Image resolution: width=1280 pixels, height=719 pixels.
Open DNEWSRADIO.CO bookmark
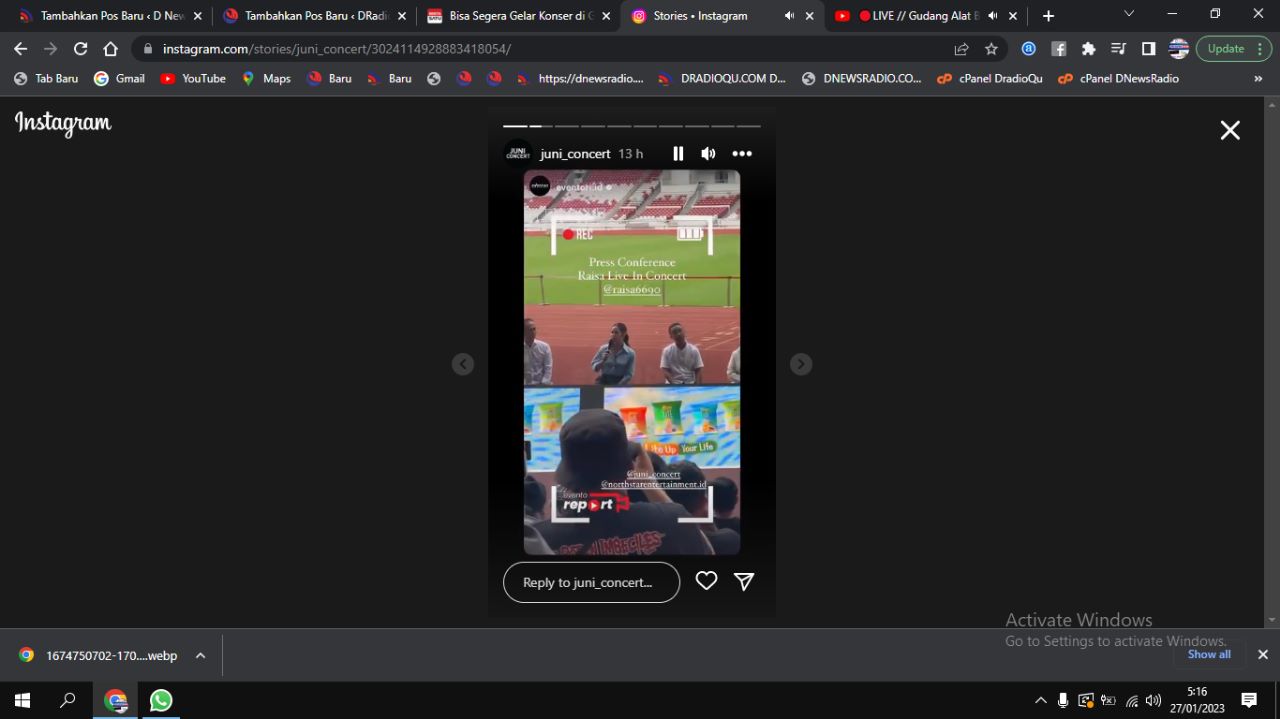[862, 78]
